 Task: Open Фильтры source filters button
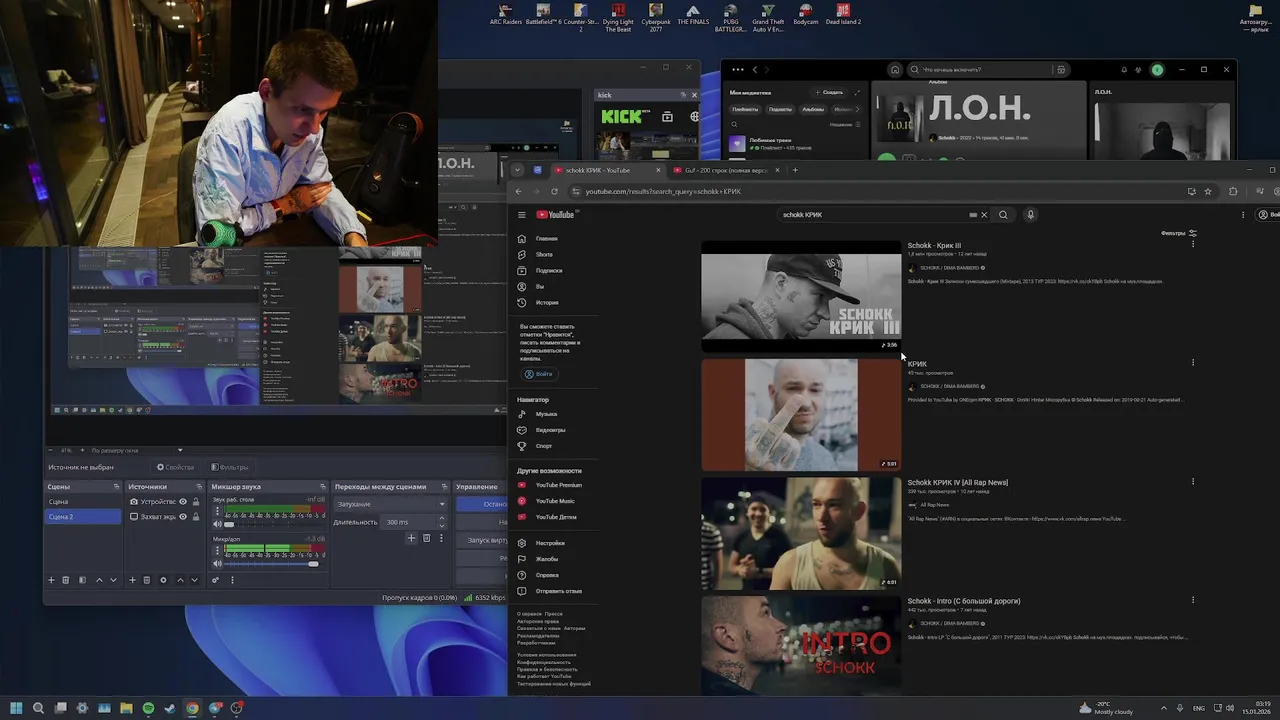click(x=229, y=467)
